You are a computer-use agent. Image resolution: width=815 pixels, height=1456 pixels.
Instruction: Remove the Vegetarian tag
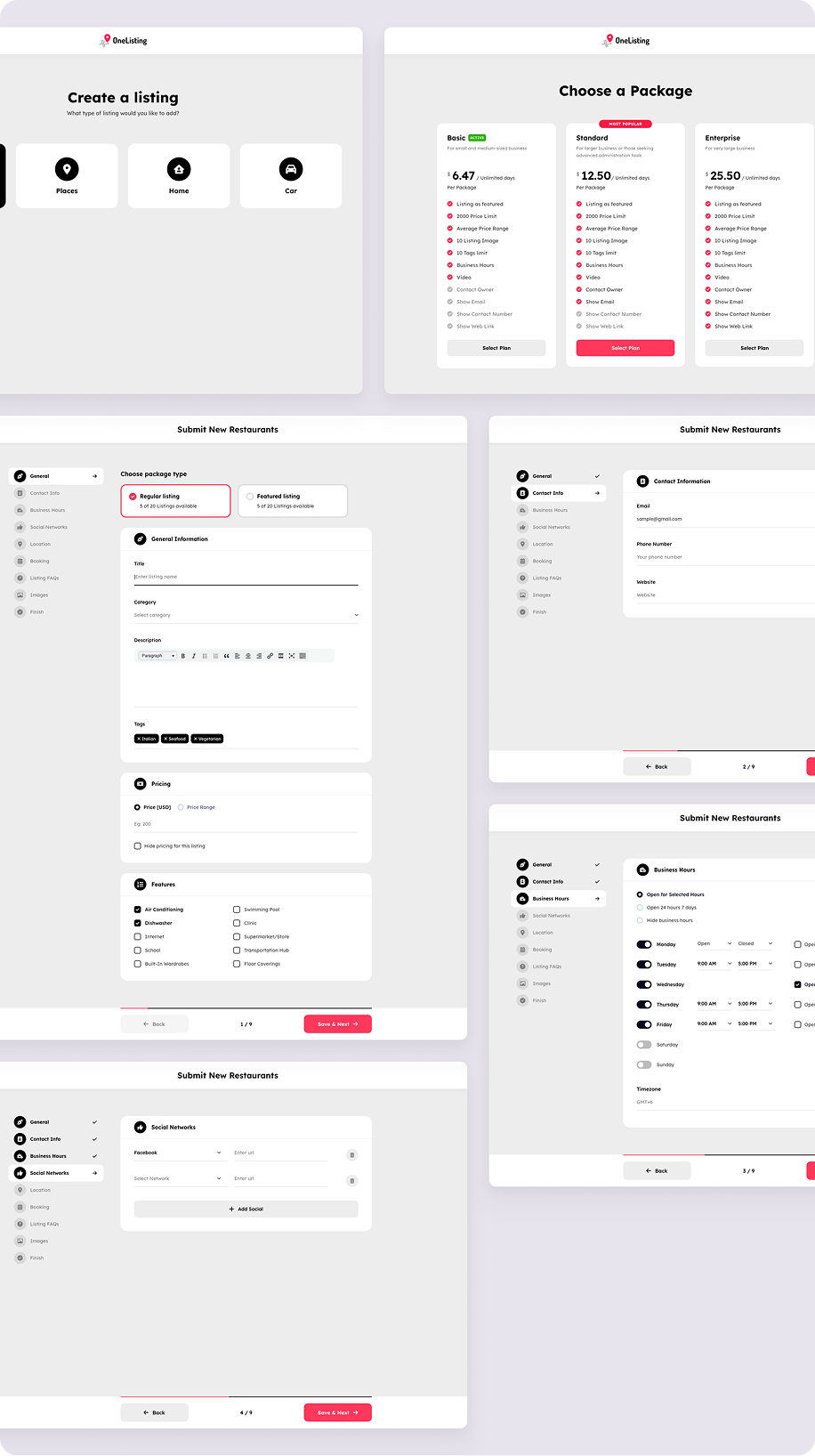(195, 739)
